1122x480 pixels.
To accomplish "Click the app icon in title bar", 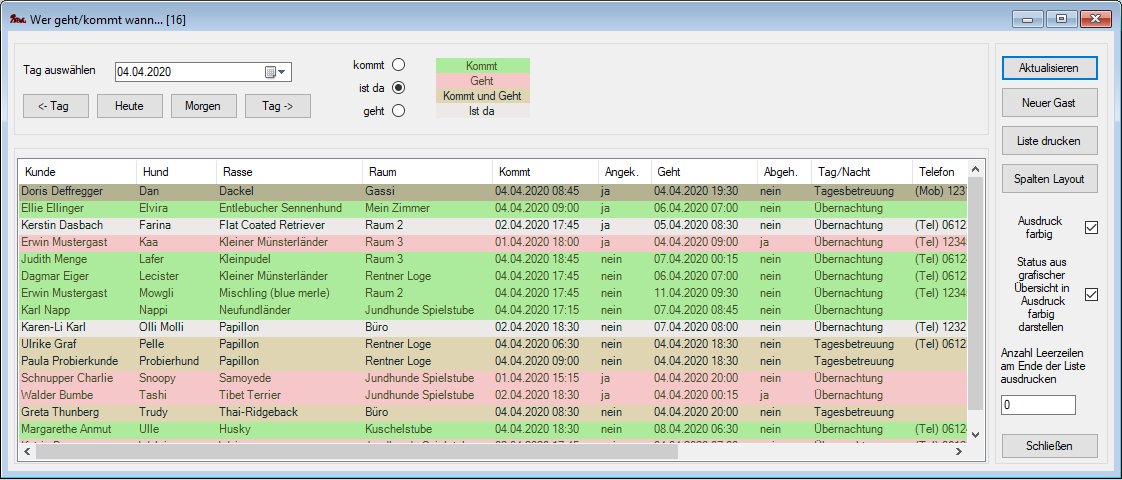I will (x=16, y=19).
